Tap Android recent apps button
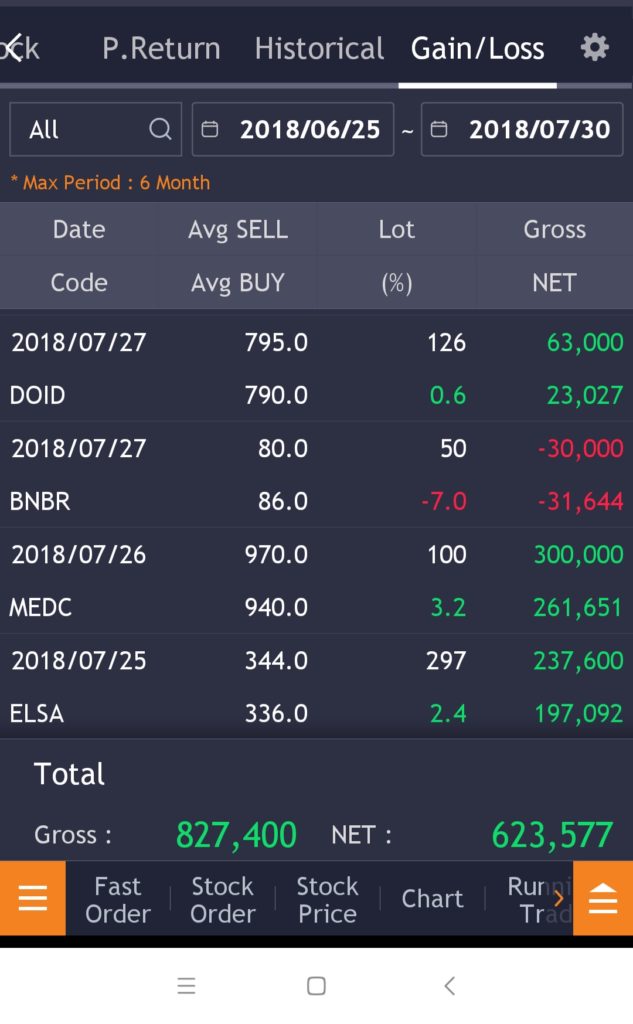Viewport: 633px width, 1024px height. (186, 986)
